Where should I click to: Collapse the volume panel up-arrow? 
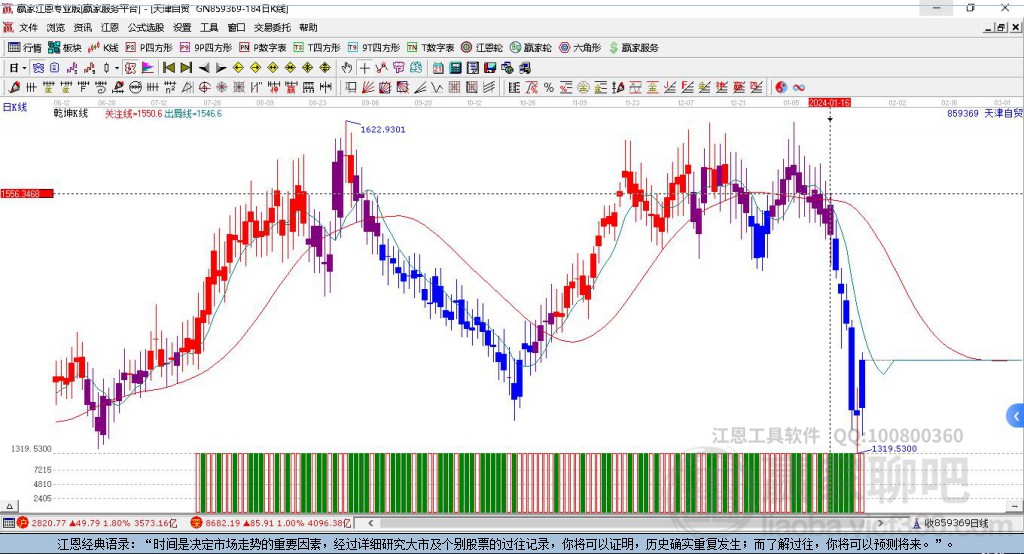pyautogui.click(x=9, y=506)
